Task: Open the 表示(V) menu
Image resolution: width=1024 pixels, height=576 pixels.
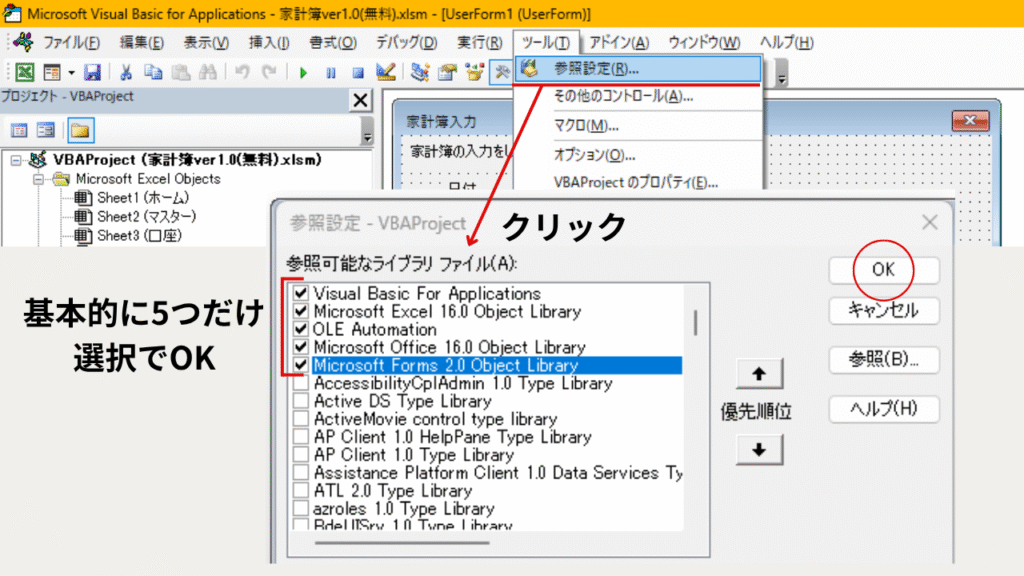Action: [206, 42]
